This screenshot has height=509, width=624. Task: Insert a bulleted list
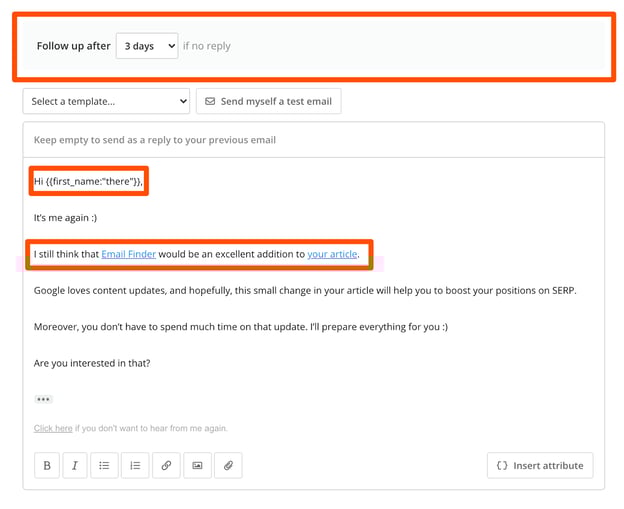click(104, 466)
